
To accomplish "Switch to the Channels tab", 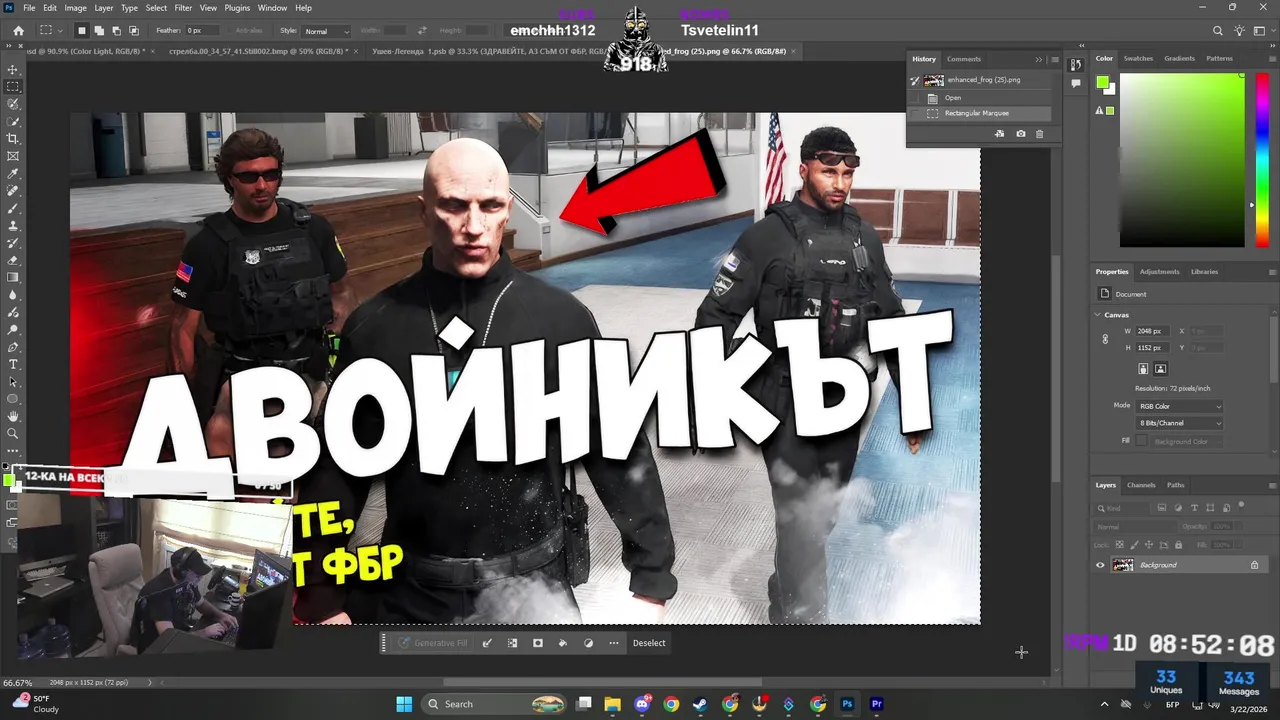I will (x=1141, y=485).
